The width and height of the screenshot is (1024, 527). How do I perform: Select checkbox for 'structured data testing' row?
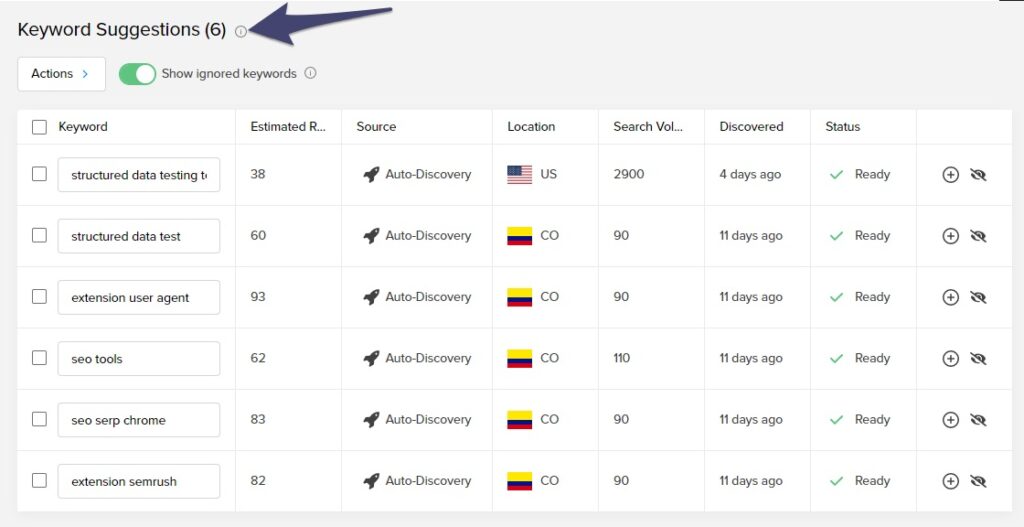point(39,174)
